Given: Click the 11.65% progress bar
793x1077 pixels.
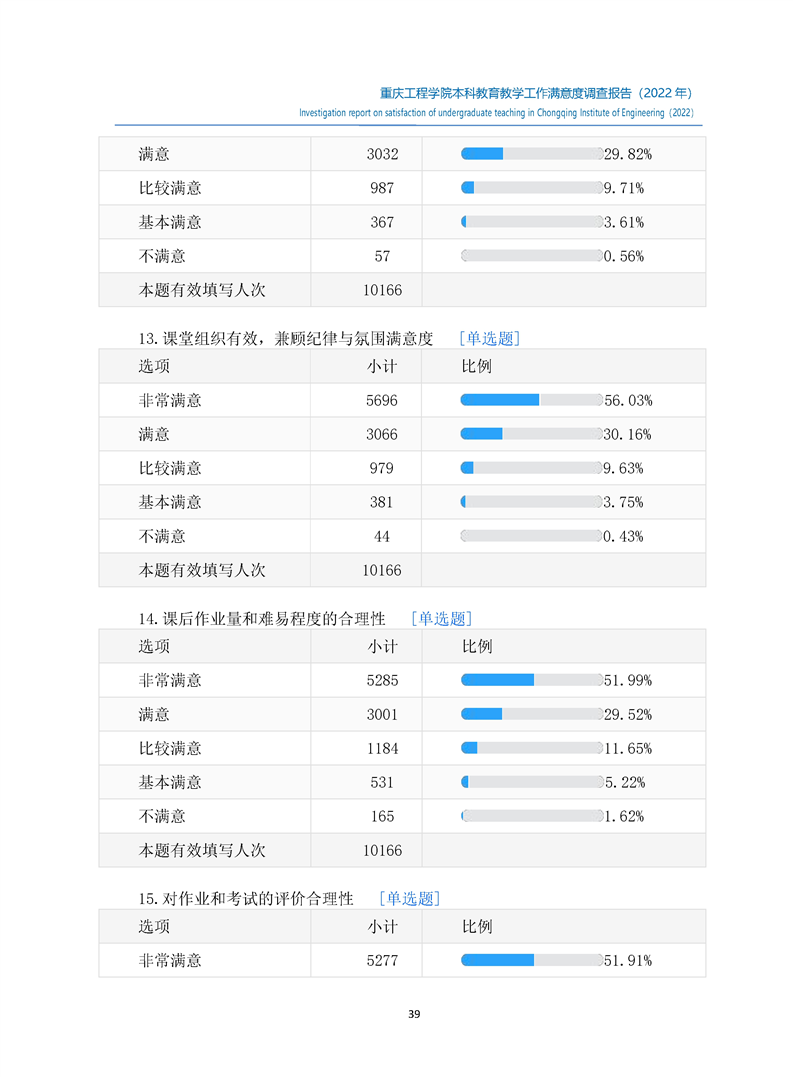Looking at the screenshot, I should coord(531,748).
